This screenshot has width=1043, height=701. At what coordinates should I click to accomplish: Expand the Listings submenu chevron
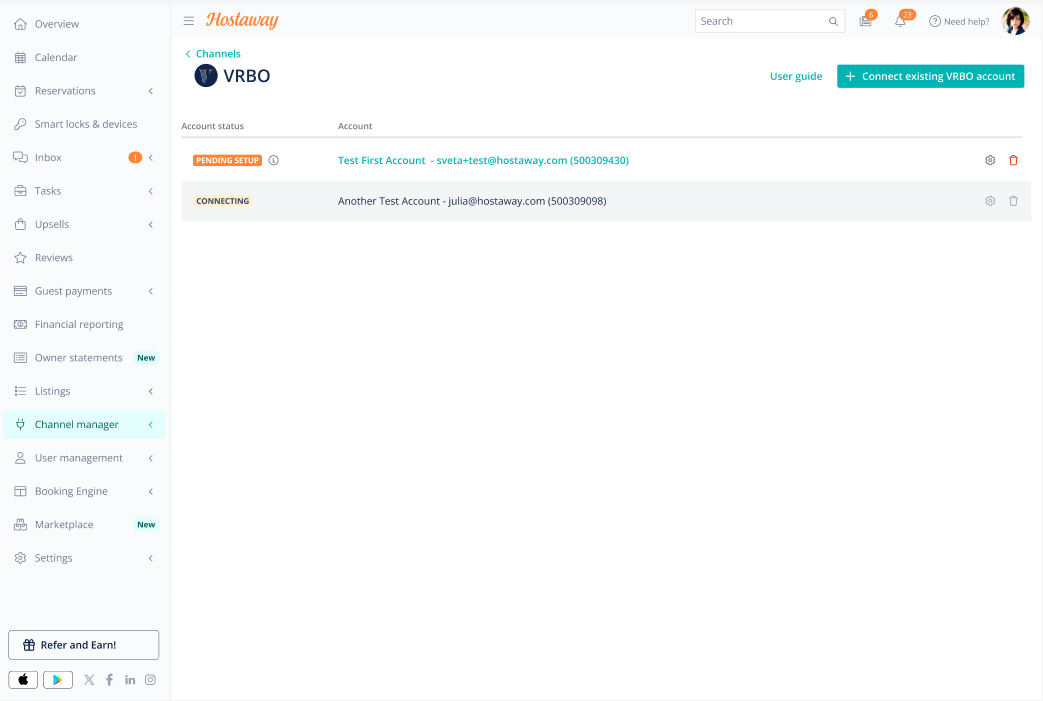tap(151, 391)
